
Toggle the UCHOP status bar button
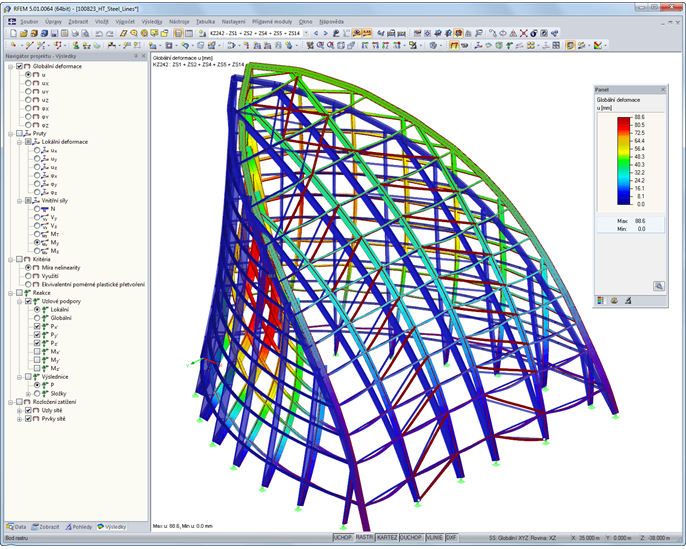343,537
